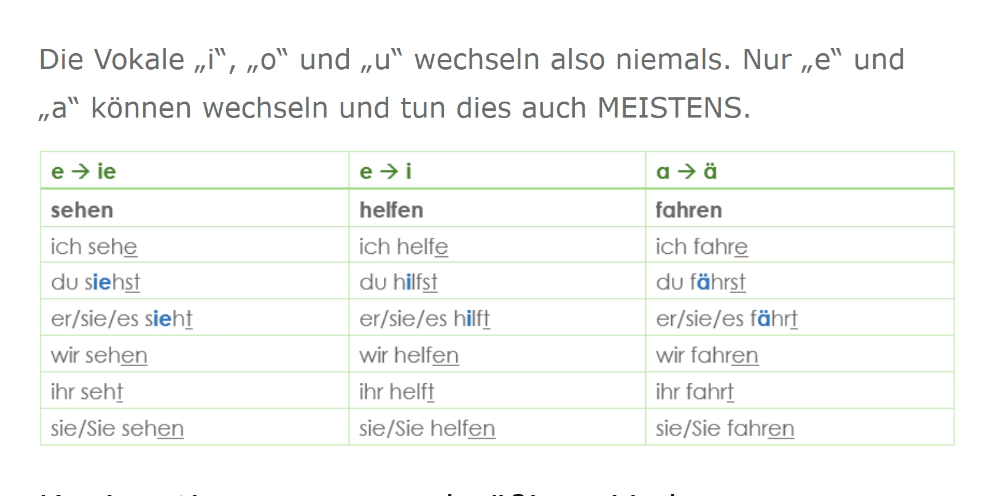Click the 'e → ie' column header
This screenshot has width=991, height=496.
[x=83, y=172]
